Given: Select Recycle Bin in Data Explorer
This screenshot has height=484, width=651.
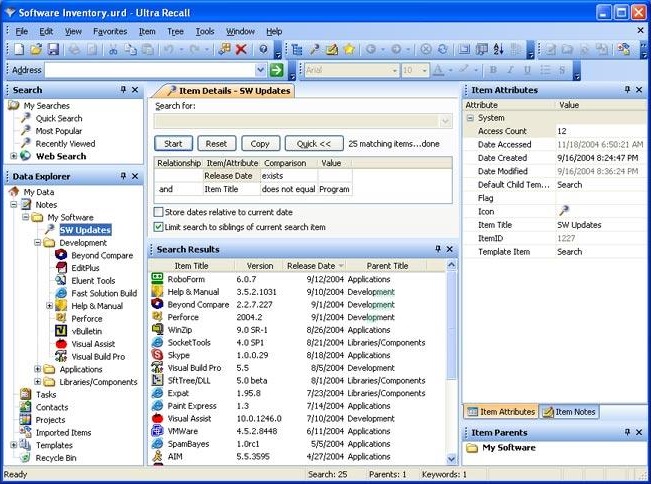Looking at the screenshot, I should 56,458.
